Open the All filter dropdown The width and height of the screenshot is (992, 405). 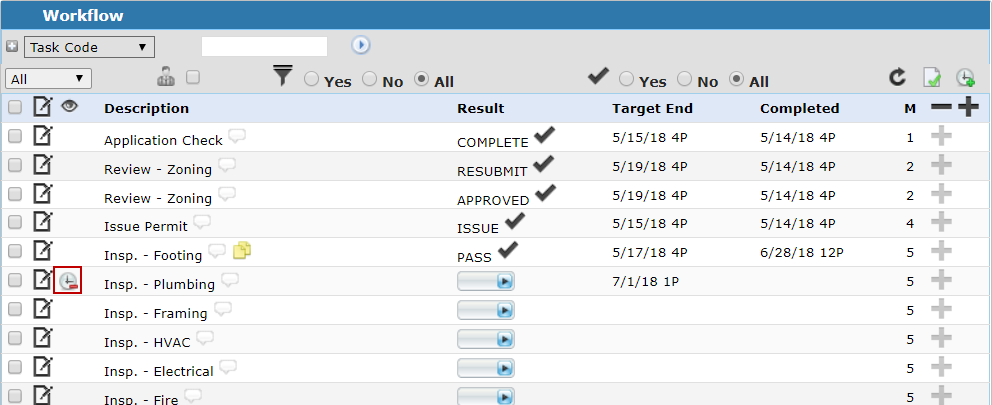[48, 78]
